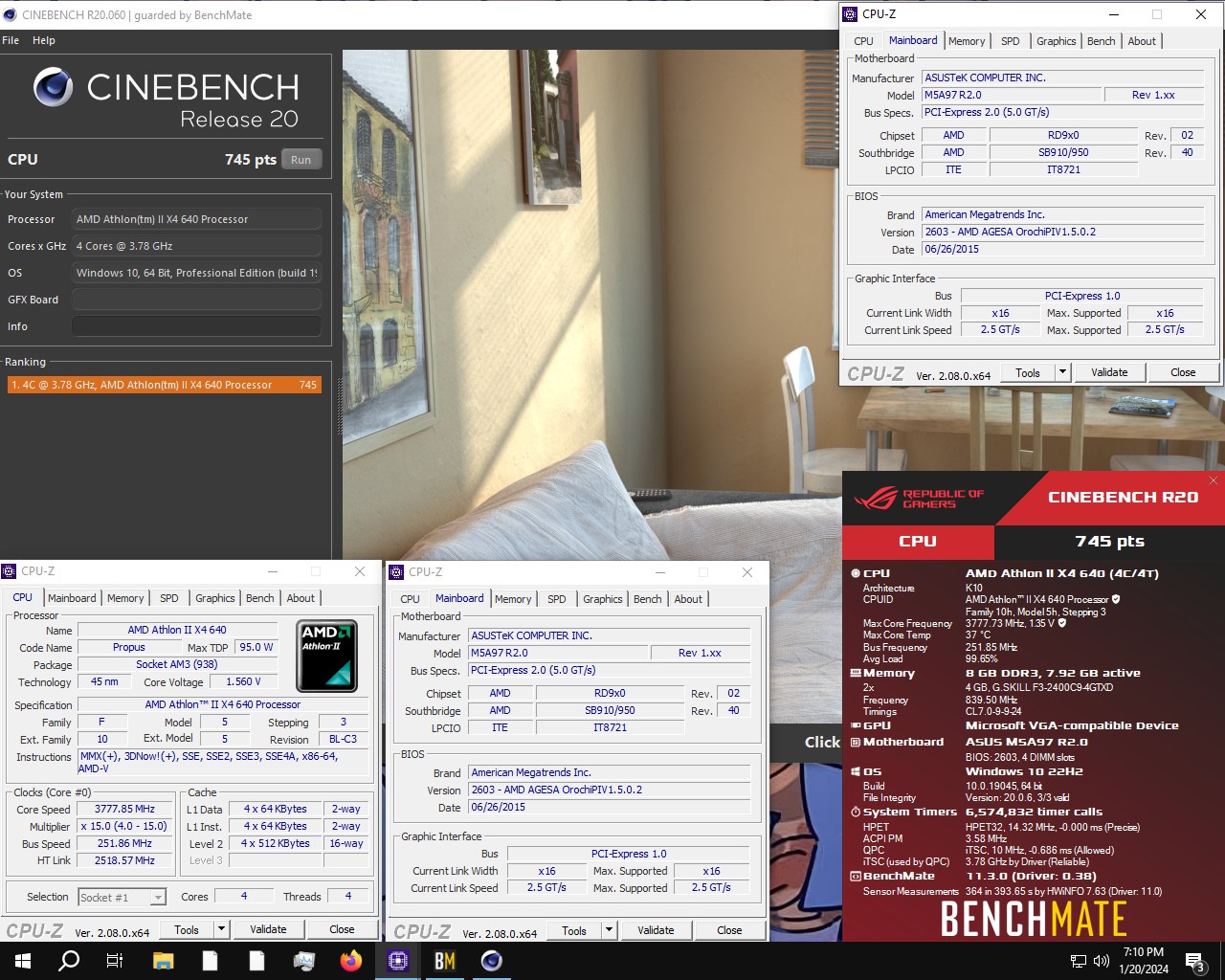This screenshot has height=980, width=1225.
Task: Open the CPU tab in top-right CPU-Z window
Action: click(863, 41)
